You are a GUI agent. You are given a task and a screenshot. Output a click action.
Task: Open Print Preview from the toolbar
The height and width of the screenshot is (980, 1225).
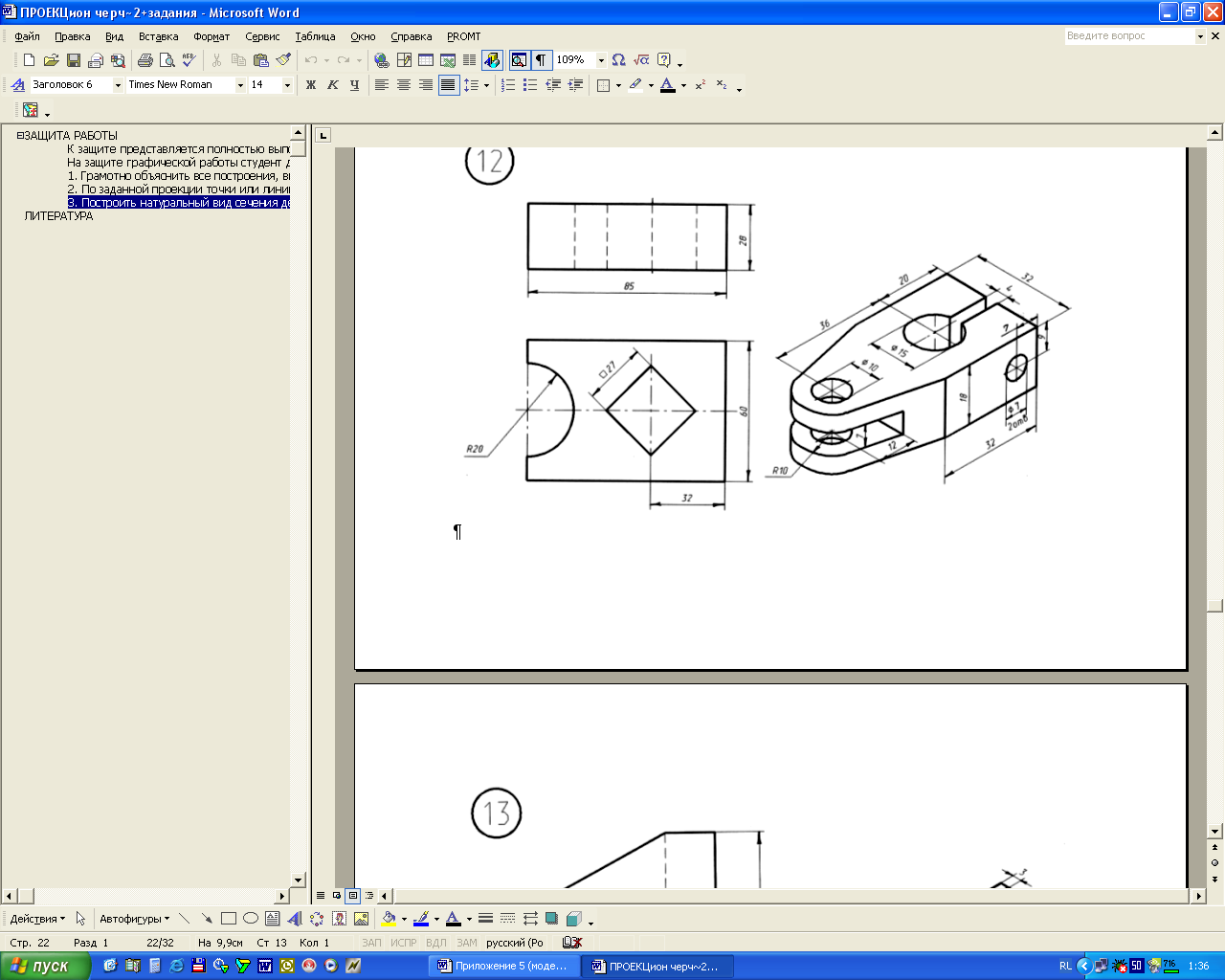pos(167,60)
